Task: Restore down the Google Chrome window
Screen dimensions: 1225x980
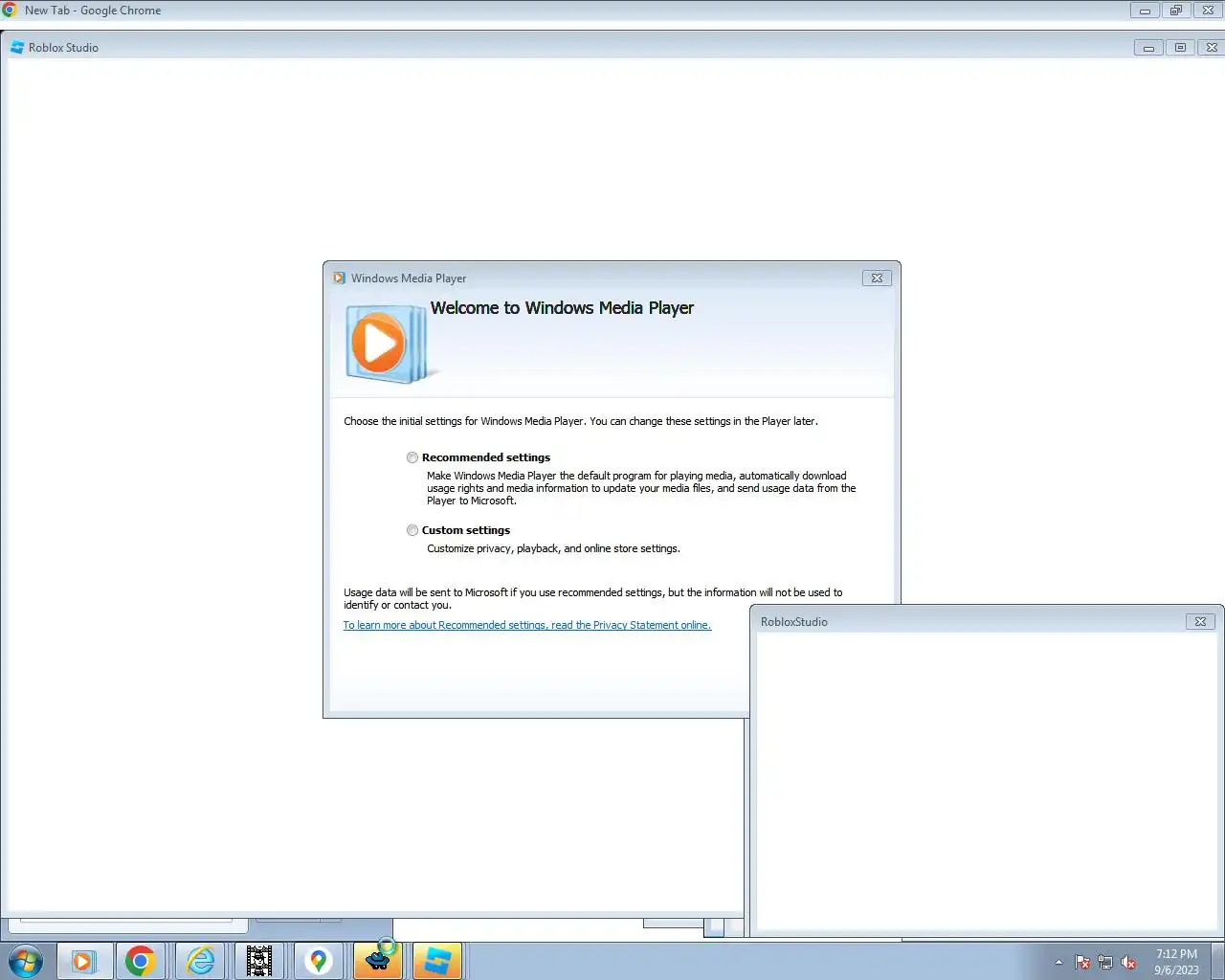Action: (1176, 11)
